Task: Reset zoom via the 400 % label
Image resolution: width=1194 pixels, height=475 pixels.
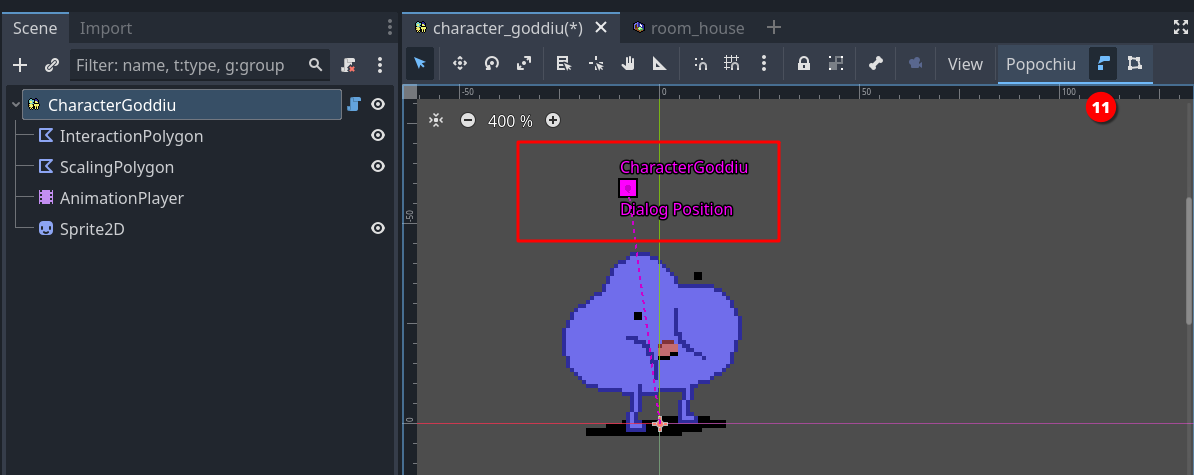Action: [x=510, y=120]
